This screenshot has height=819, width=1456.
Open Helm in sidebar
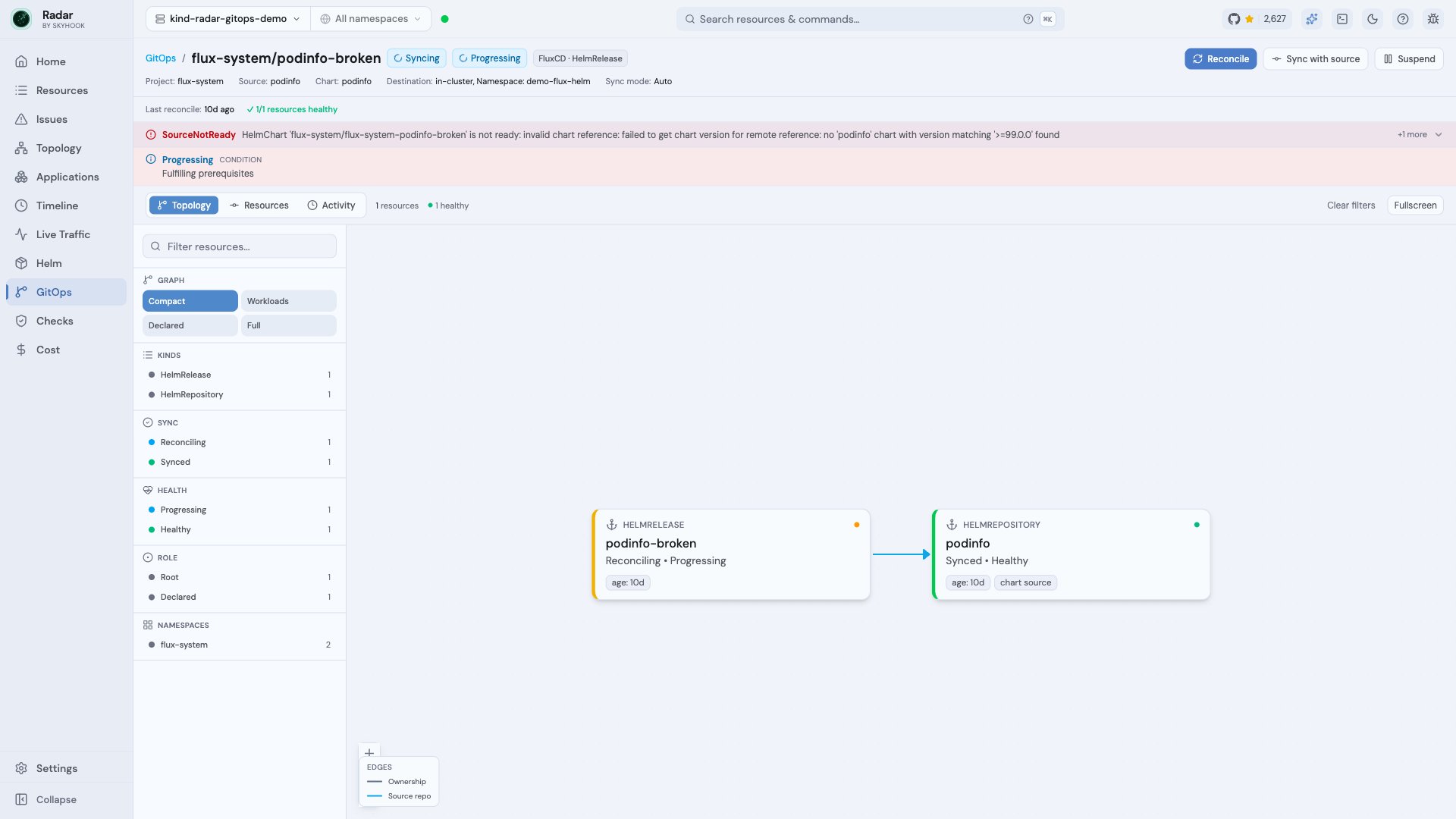click(x=66, y=263)
